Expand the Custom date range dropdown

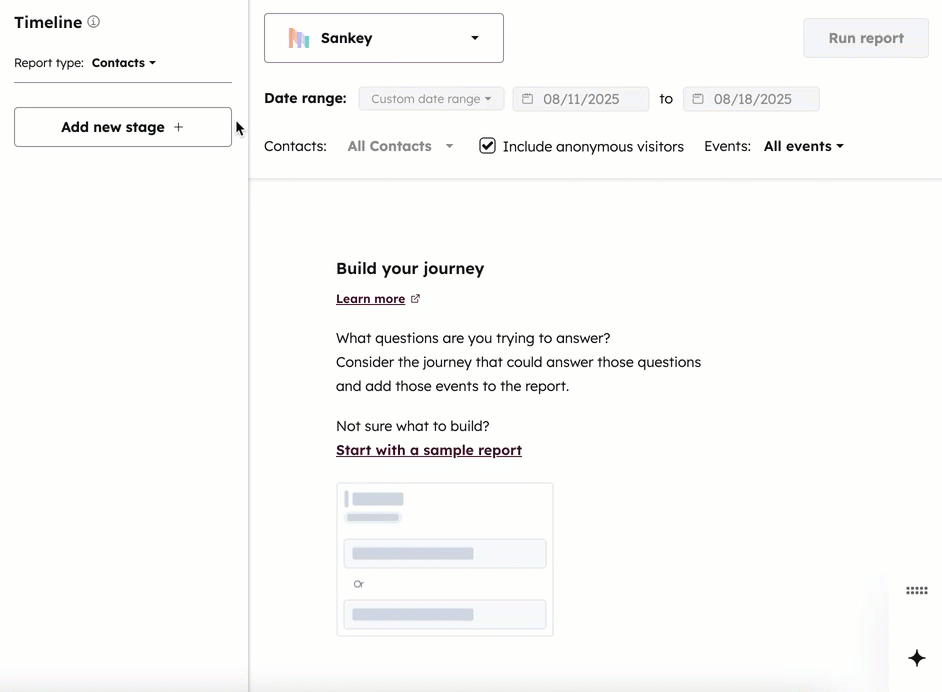431,98
